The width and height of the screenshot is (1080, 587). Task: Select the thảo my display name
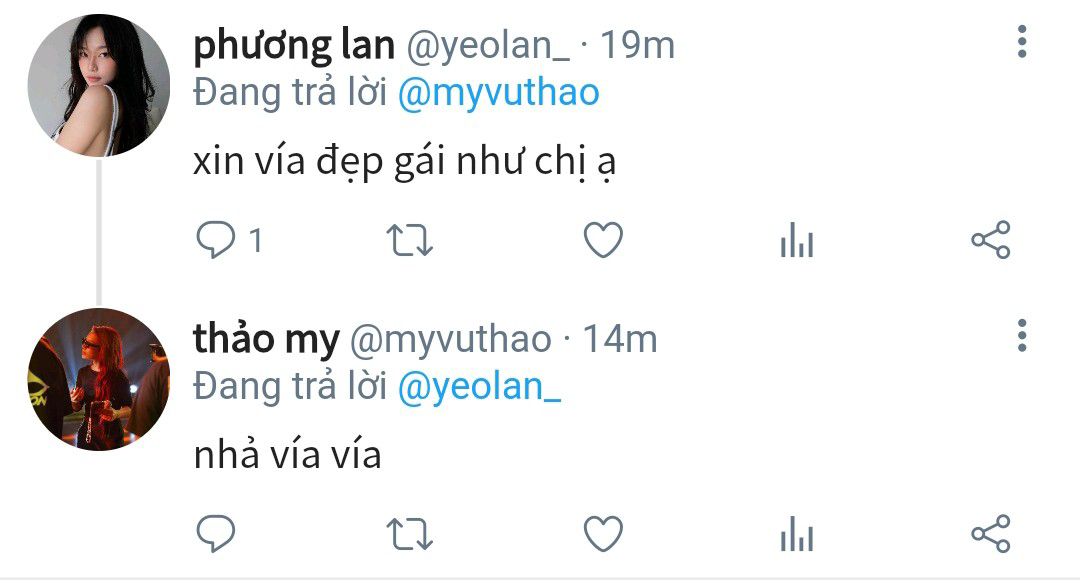click(267, 339)
